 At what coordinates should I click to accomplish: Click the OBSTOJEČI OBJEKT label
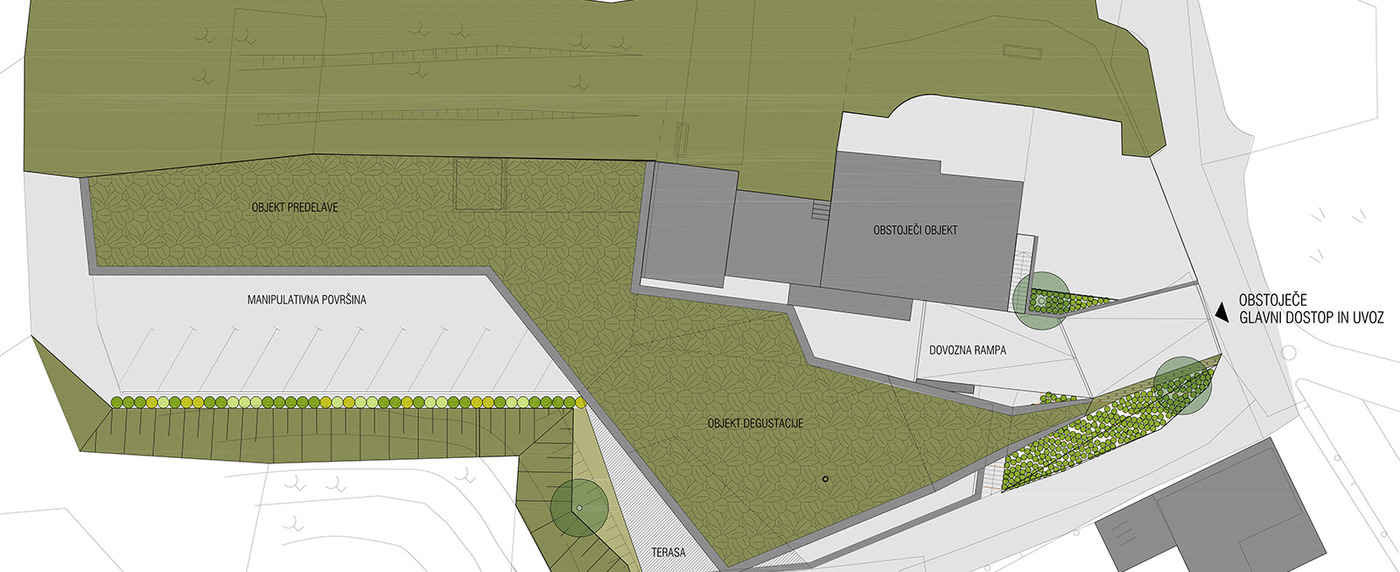916,231
